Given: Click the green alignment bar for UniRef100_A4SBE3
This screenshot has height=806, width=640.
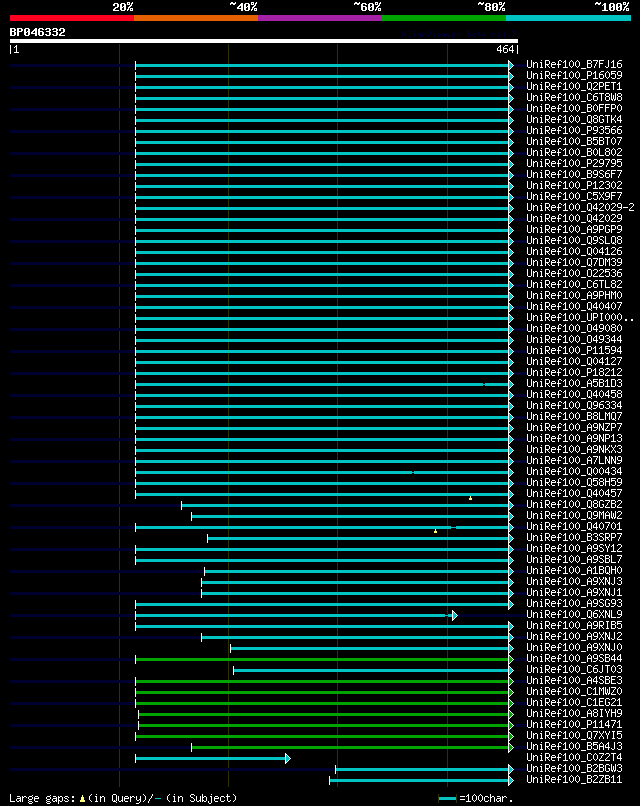Looking at the screenshot, I should pos(322,682).
